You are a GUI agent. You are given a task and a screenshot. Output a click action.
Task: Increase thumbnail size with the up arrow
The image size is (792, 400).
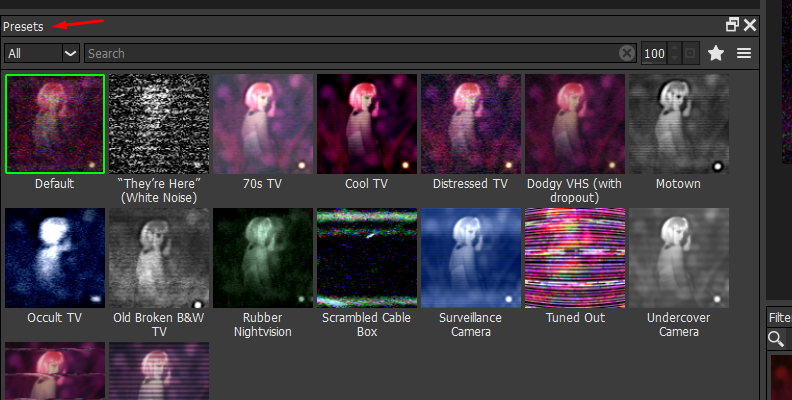tap(674, 48)
